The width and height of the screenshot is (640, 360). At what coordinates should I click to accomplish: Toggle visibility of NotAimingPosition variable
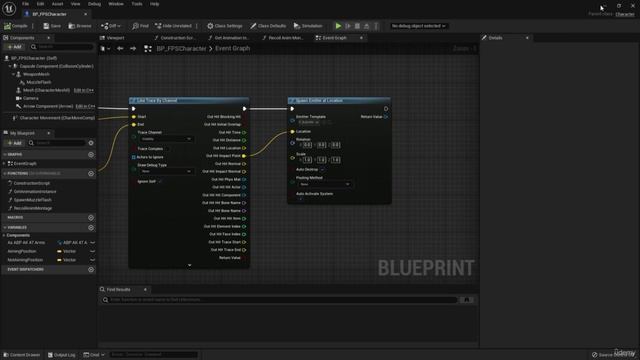[92, 260]
